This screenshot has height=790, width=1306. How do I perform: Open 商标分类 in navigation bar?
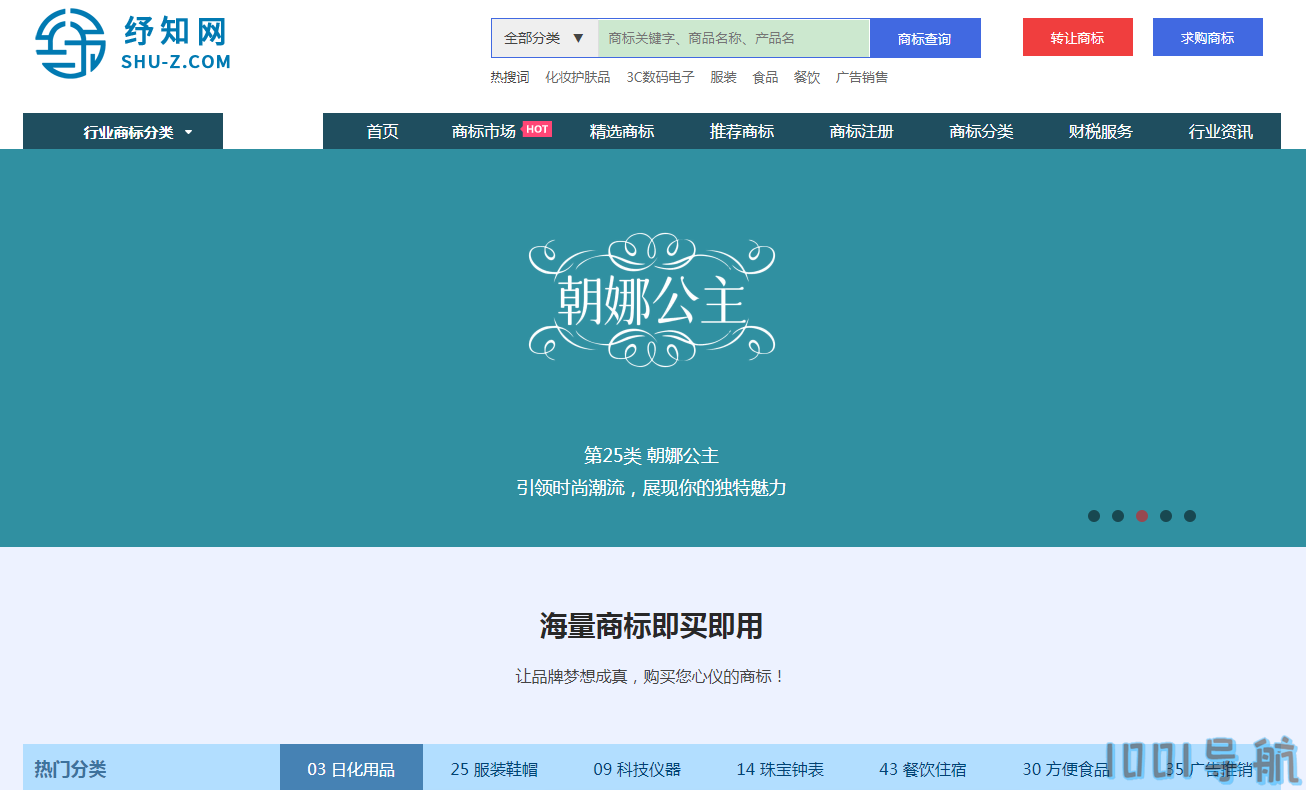tap(981, 131)
